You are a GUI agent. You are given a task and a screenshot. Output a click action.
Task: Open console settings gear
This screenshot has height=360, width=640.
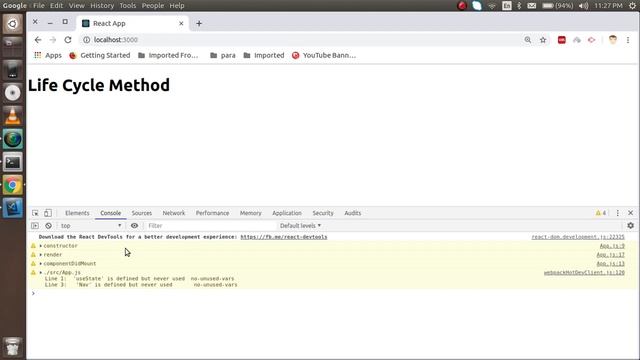pyautogui.click(x=631, y=225)
